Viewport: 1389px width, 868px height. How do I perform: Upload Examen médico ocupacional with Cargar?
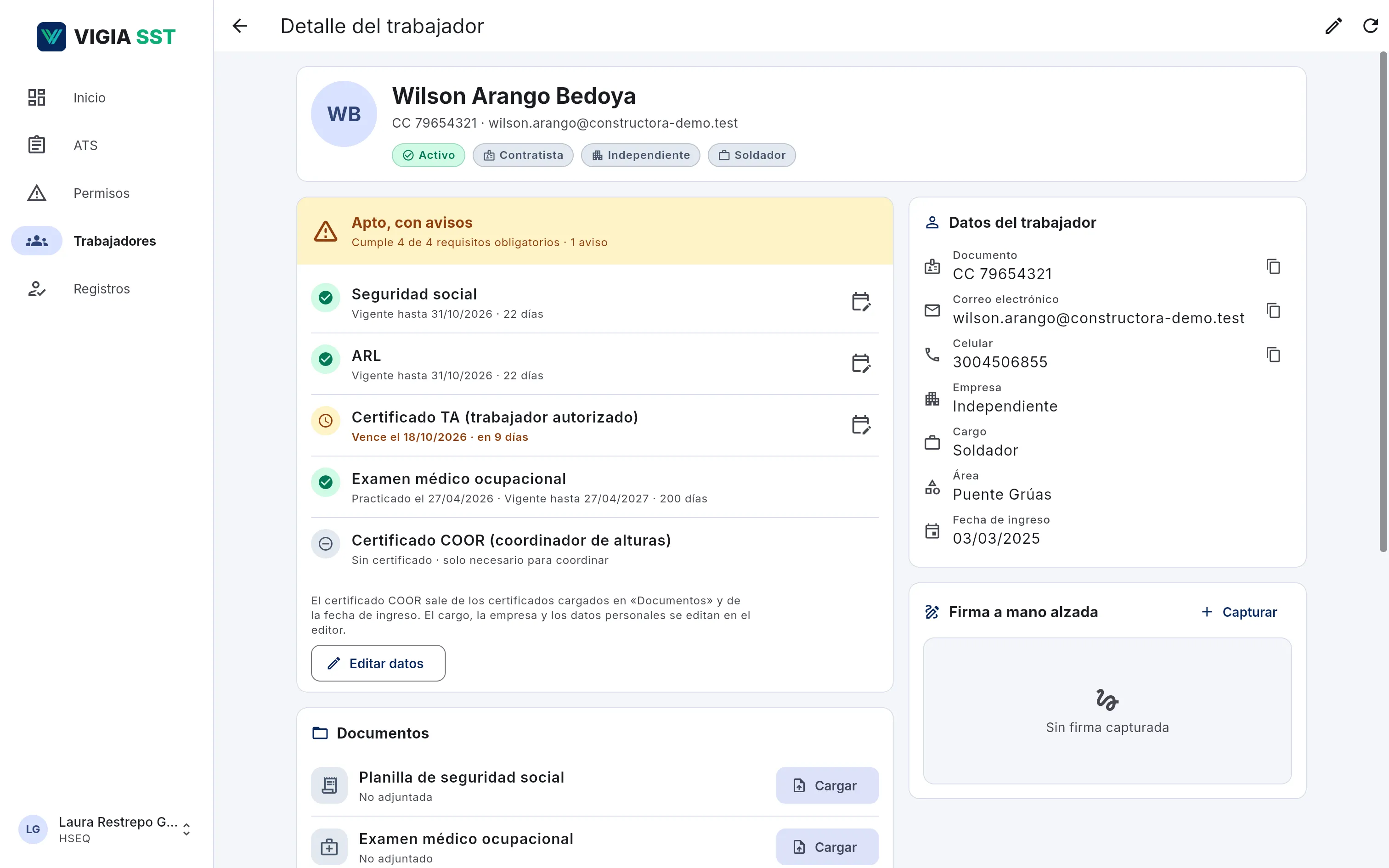click(827, 847)
